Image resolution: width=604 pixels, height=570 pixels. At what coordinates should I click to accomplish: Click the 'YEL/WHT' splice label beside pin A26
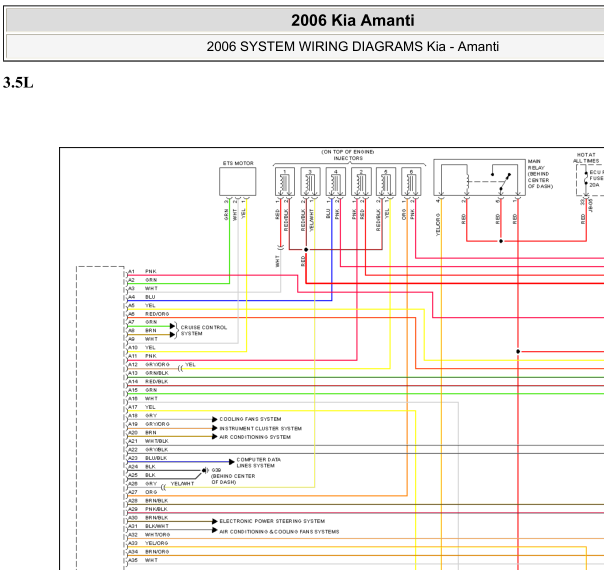point(182,484)
